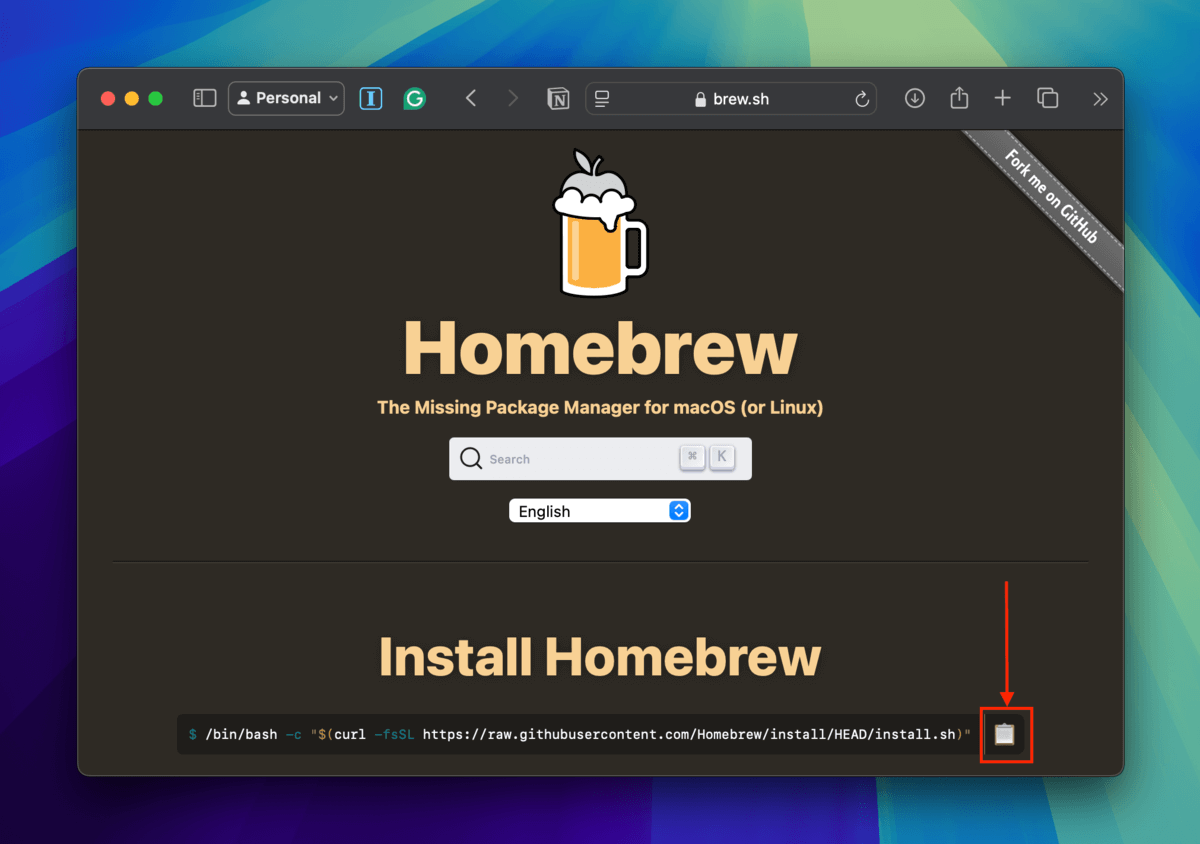
Task: Click the Homebrew title heading
Action: 600,348
